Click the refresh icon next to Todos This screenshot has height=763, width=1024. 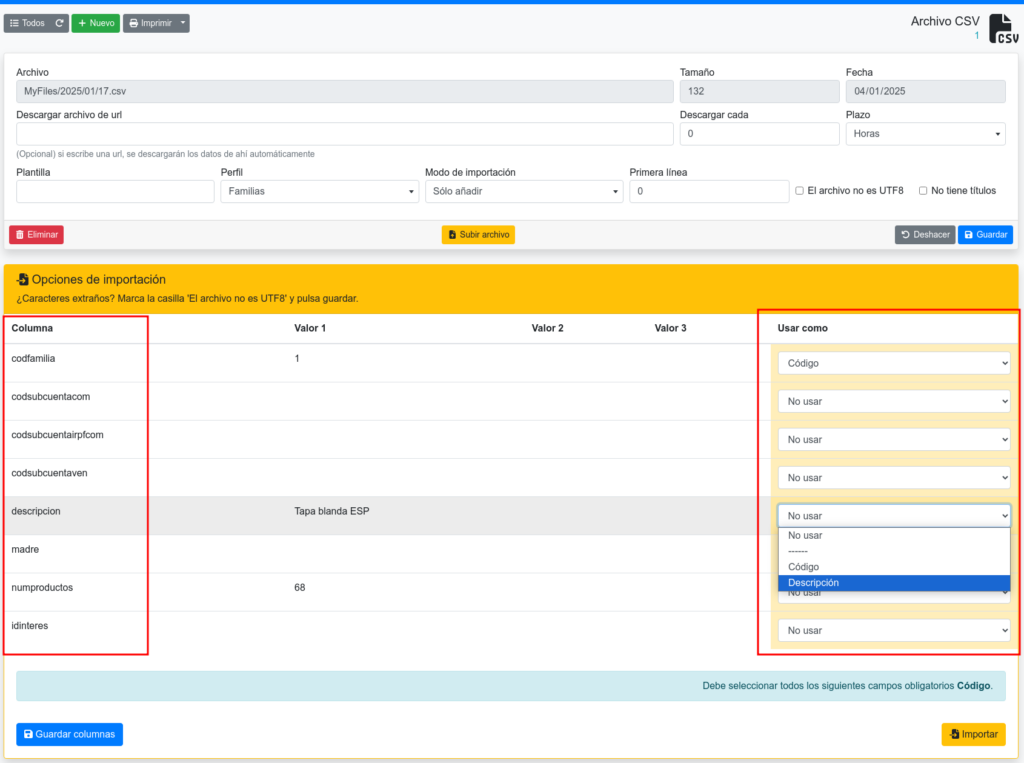coord(60,23)
